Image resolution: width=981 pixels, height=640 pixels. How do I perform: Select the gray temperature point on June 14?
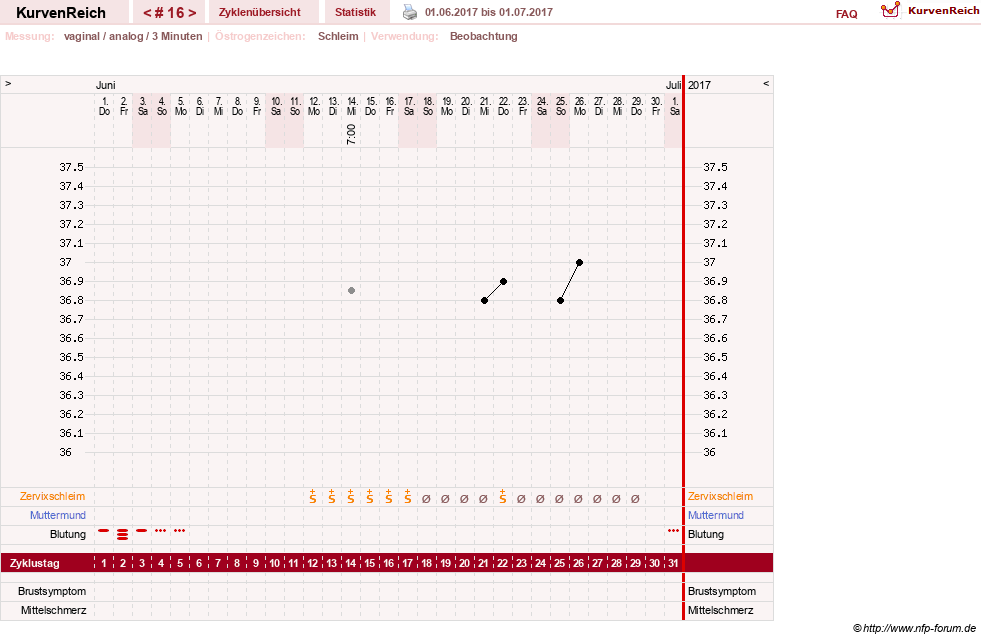352,290
